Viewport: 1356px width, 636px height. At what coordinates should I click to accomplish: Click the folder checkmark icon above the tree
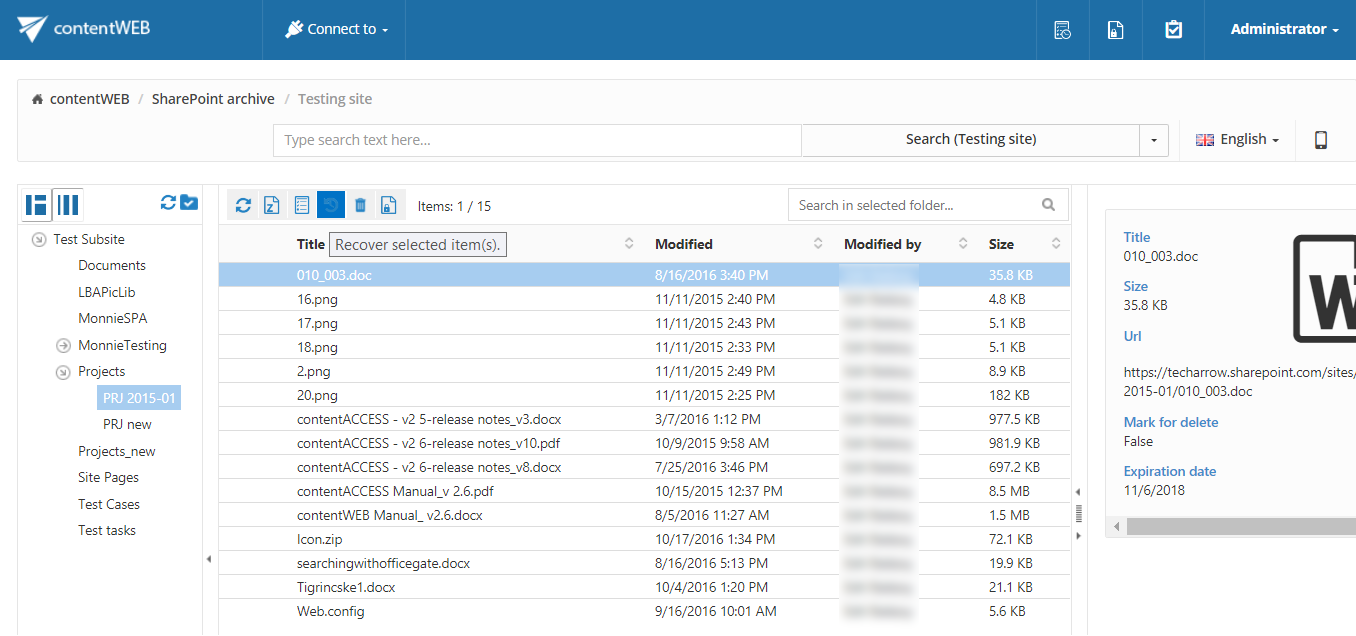click(189, 203)
